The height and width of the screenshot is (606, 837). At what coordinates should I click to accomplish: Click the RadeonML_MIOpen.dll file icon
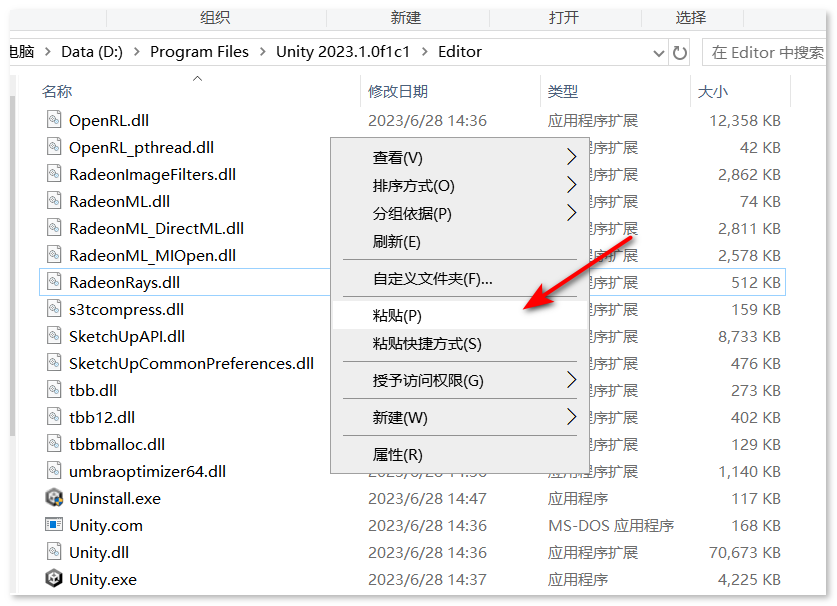54,254
